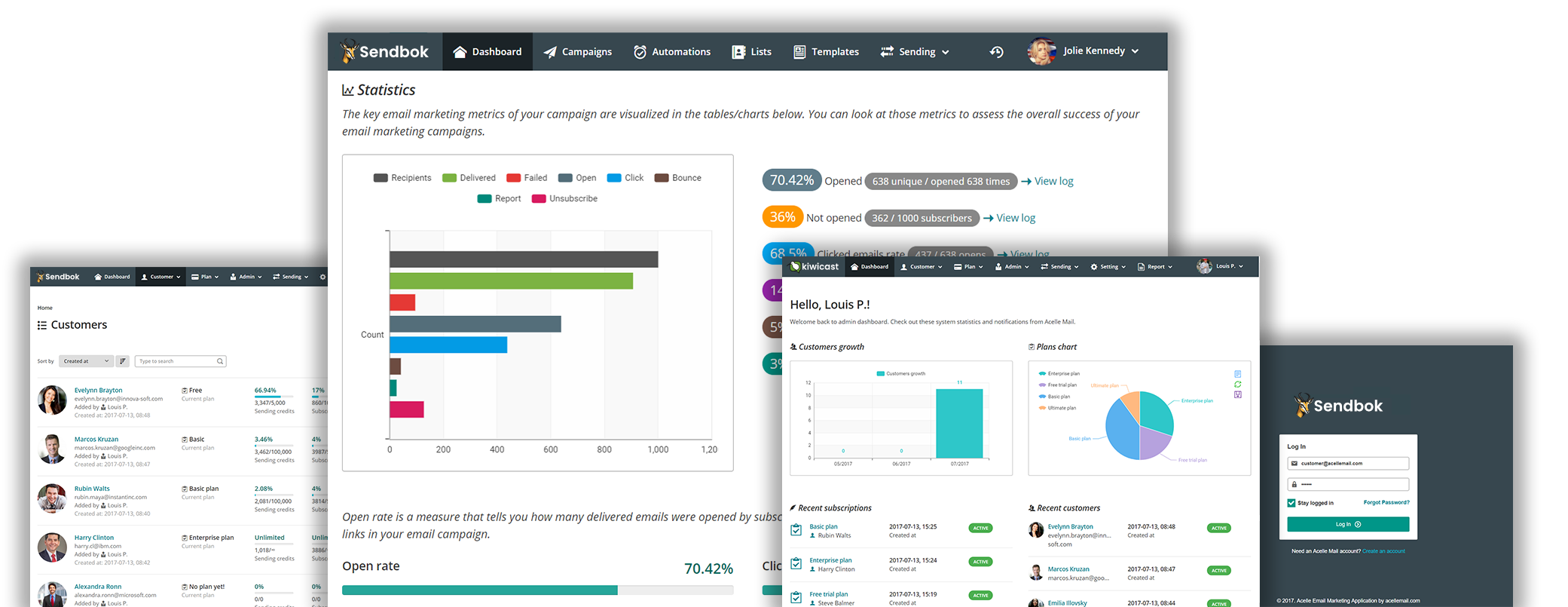This screenshot has width=1568, height=607.
Task: Go to the Templates menu item
Action: pos(826,52)
